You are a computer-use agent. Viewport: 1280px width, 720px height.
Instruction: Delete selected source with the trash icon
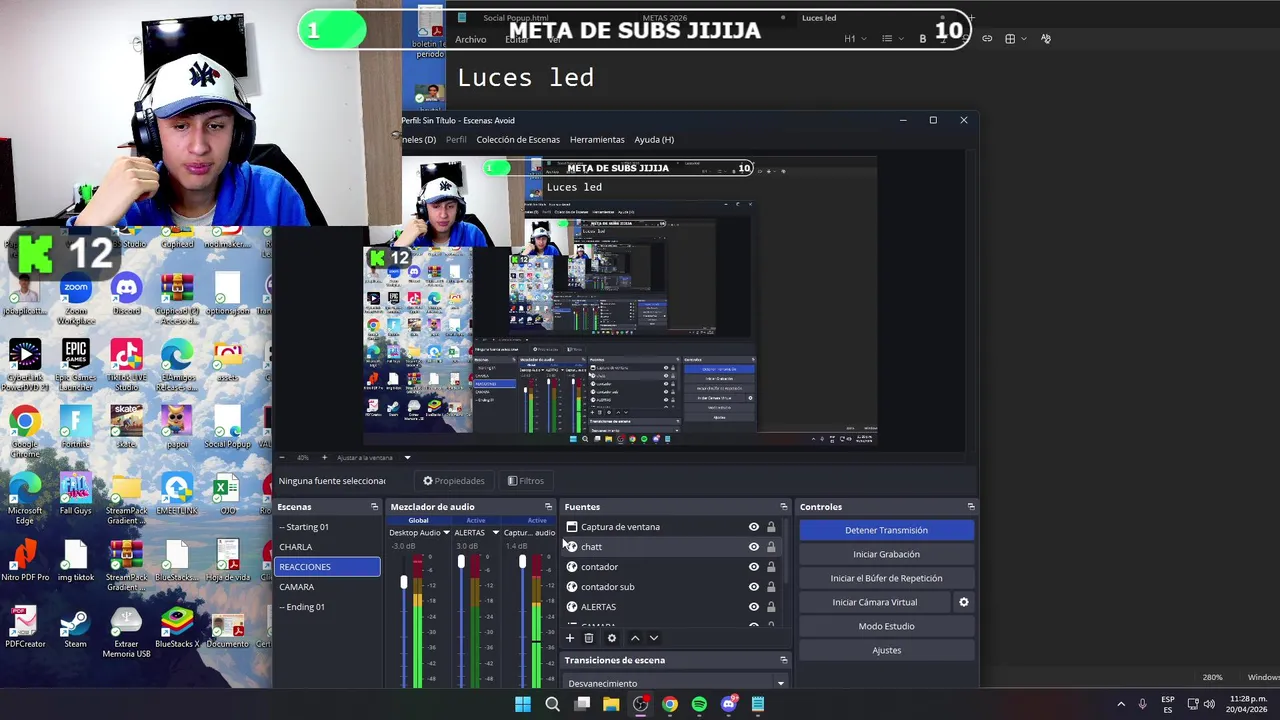[x=589, y=638]
